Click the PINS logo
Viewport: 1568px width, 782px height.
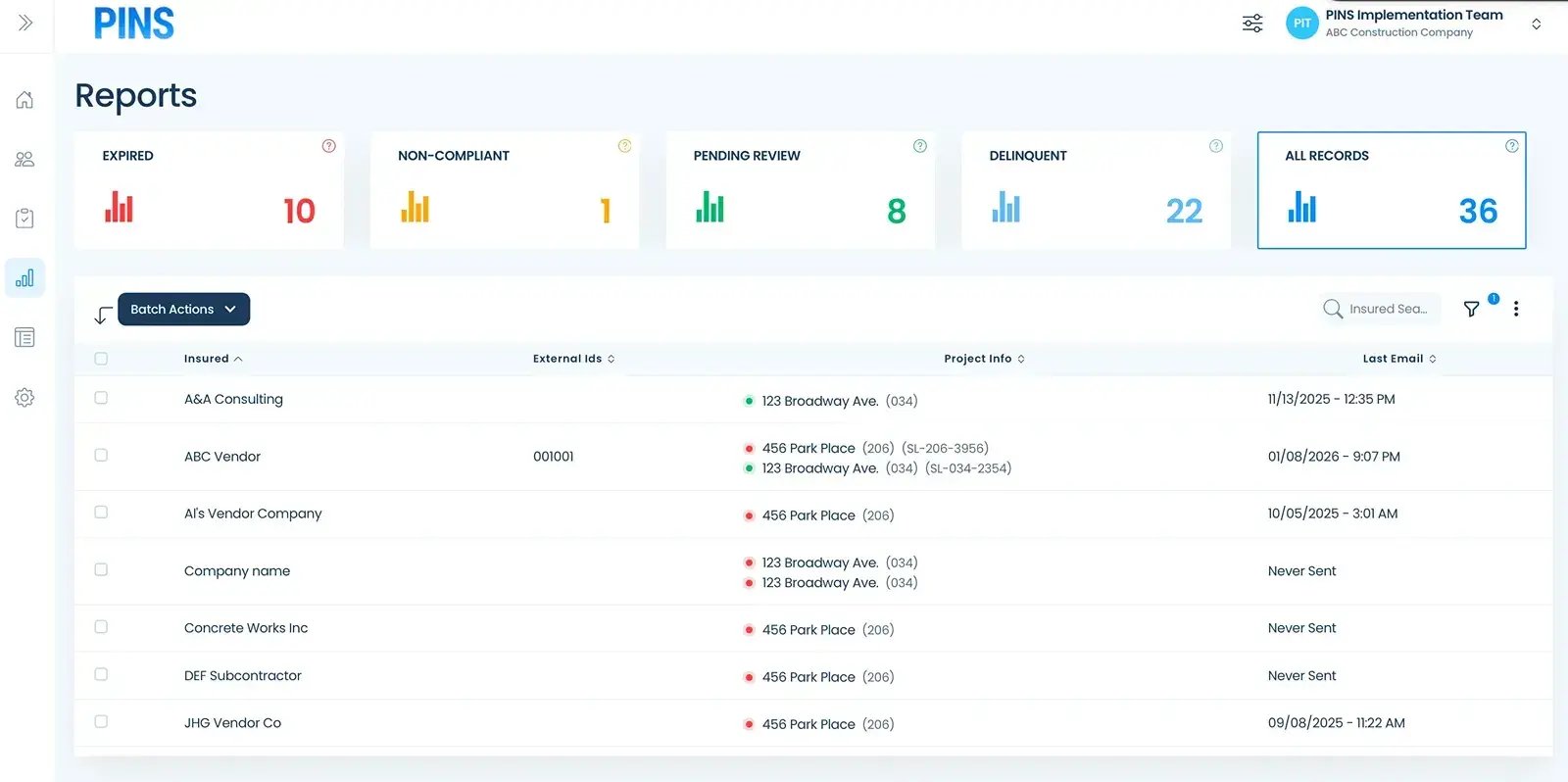click(134, 23)
